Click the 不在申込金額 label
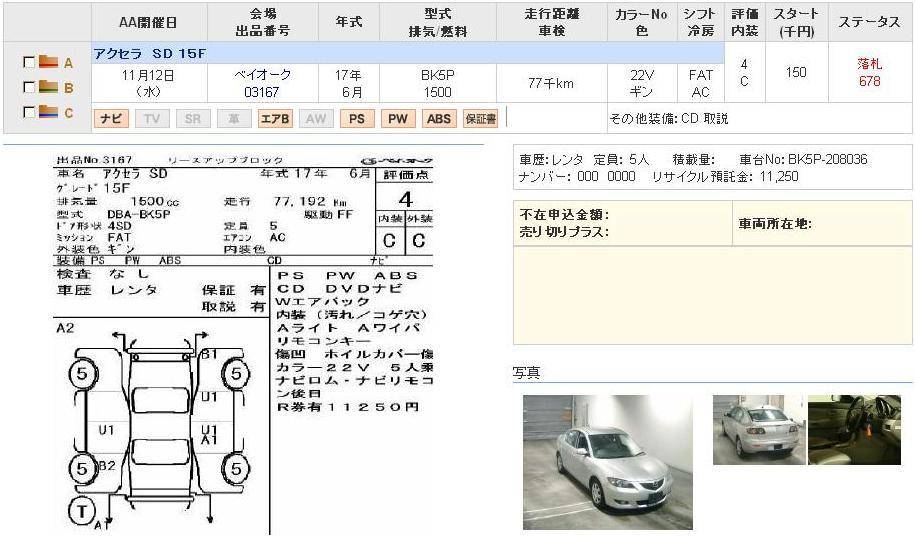The height and width of the screenshot is (542, 915). 564,215
